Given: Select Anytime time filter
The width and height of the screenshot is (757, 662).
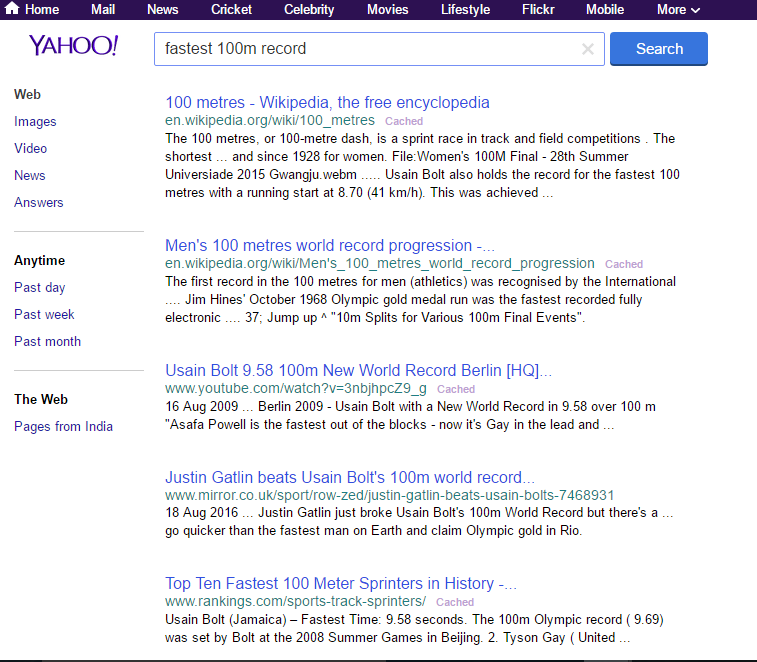Looking at the screenshot, I should pos(39,260).
